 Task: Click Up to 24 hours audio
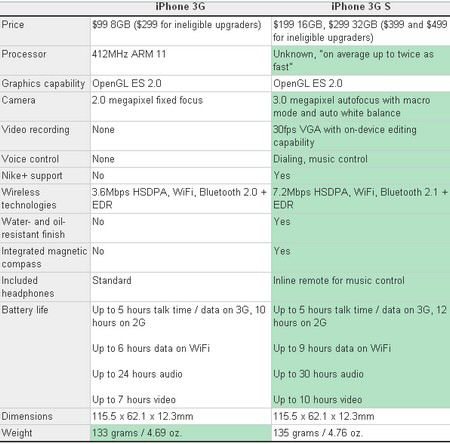137,374
